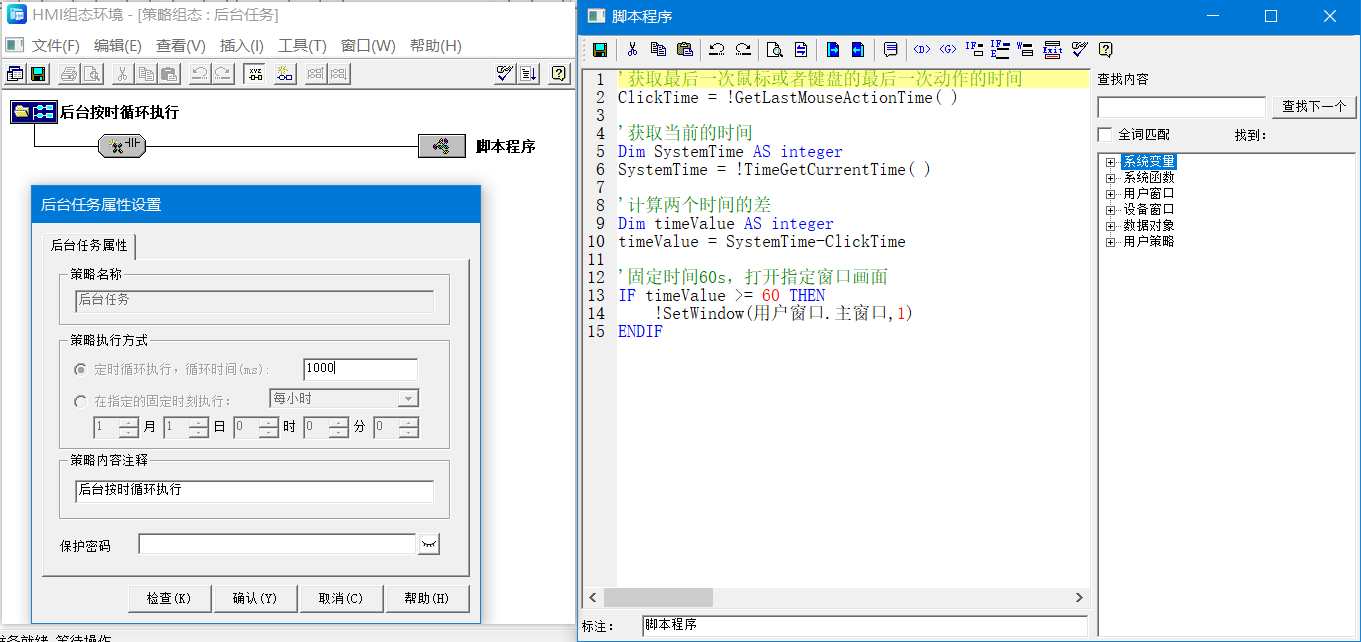This screenshot has height=642, width=1361.
Task: Open HMI help from the main toolbar question icon
Action: [x=559, y=73]
